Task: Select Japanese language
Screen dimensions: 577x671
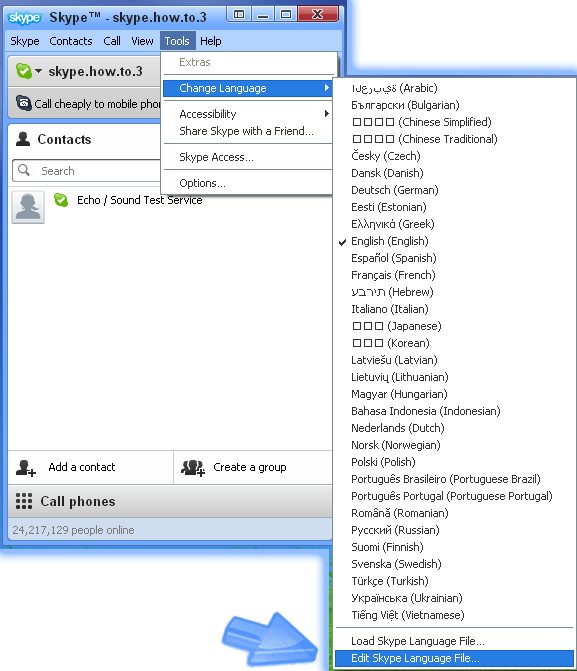Action: point(397,326)
